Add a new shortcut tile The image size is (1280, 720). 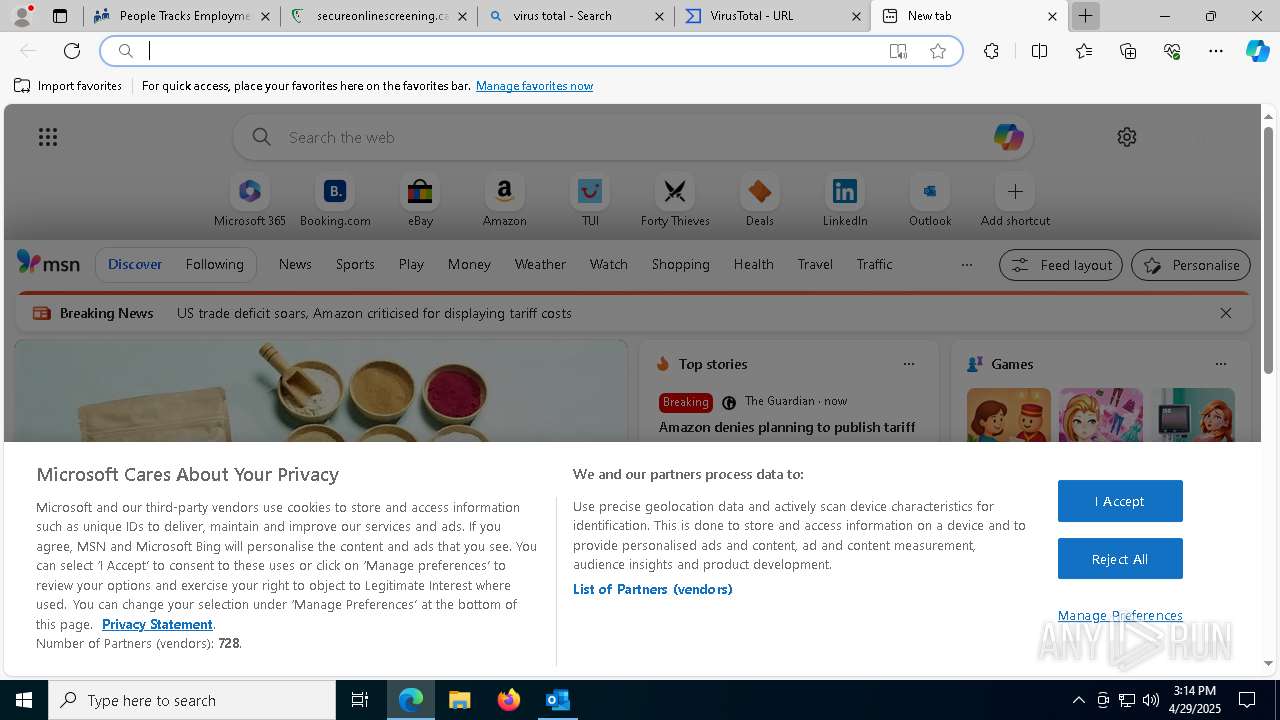[1015, 201]
